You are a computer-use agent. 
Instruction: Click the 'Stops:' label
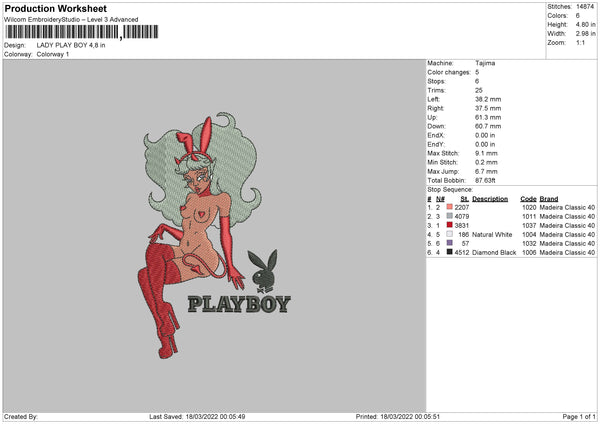pos(437,81)
